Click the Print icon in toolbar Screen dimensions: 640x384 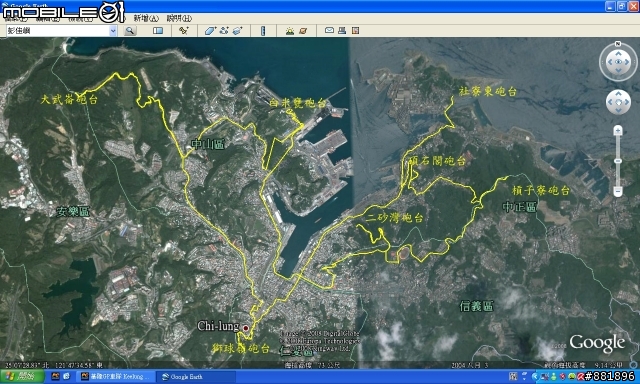pos(342,30)
